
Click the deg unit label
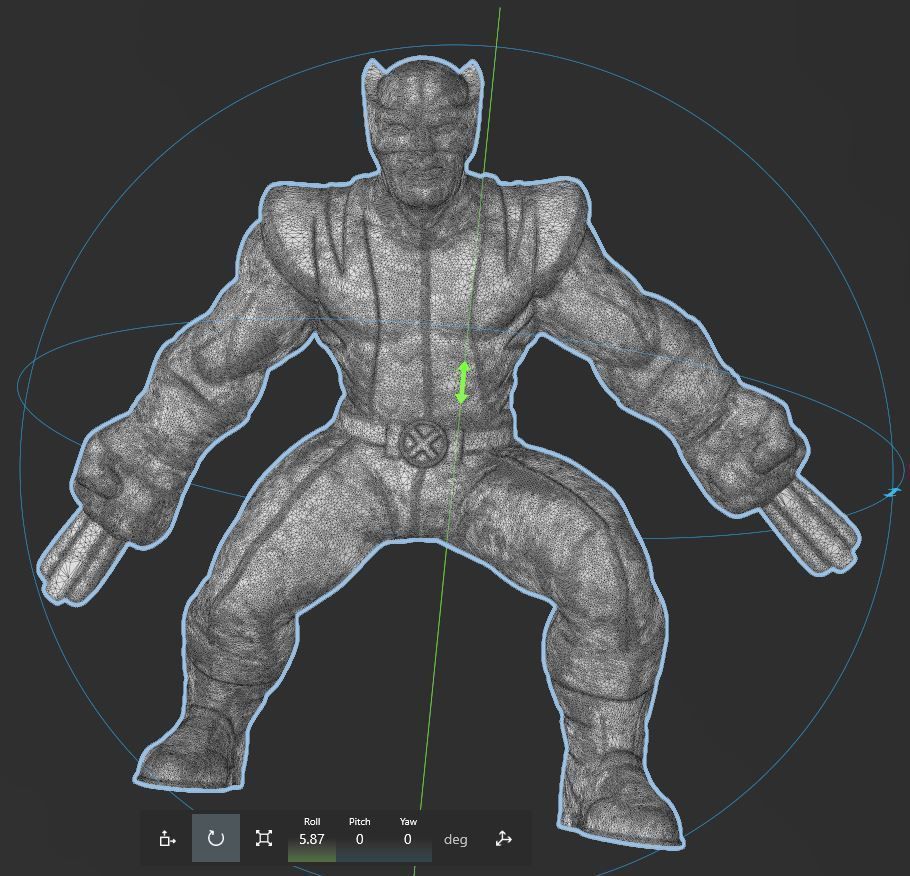(456, 839)
